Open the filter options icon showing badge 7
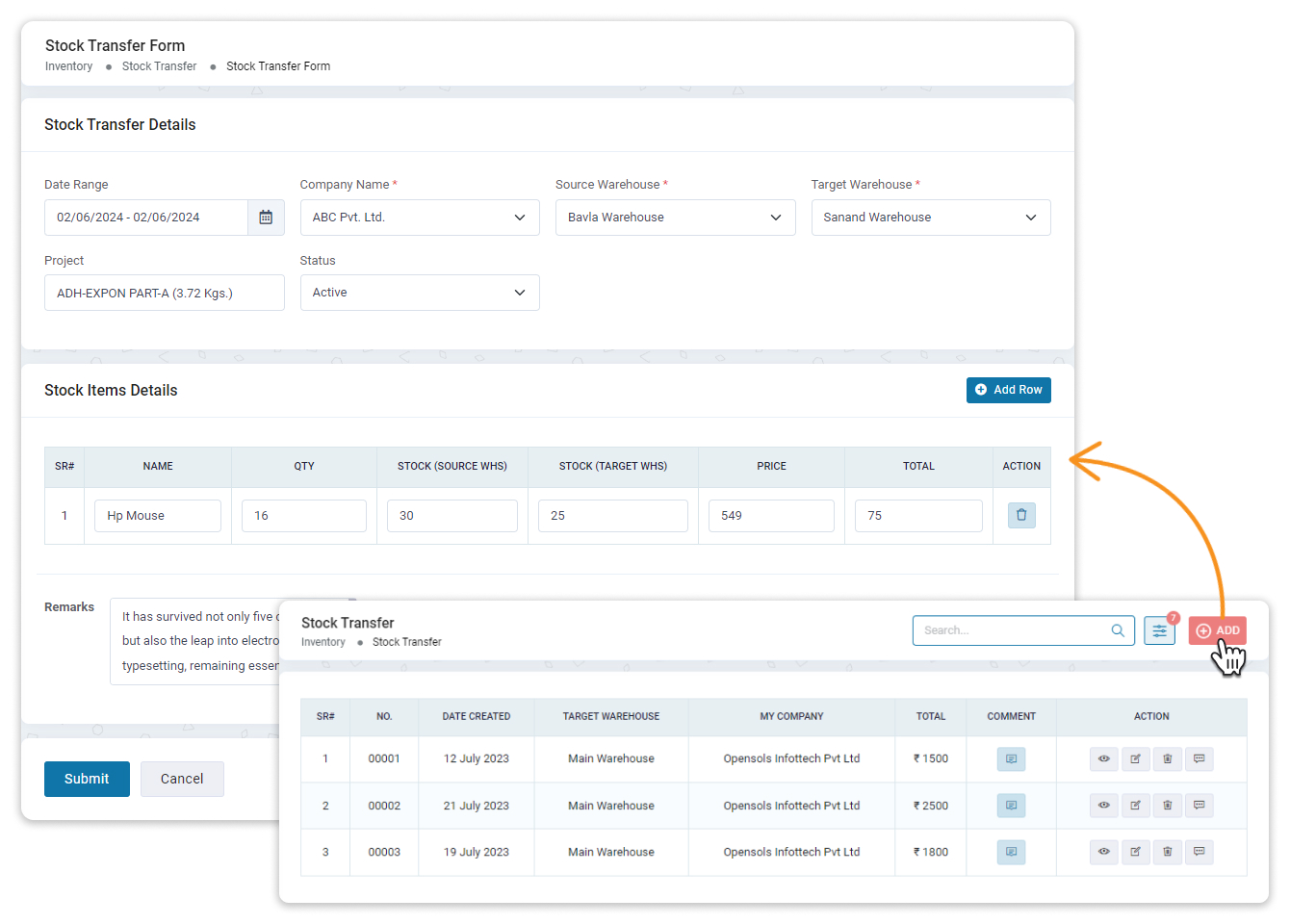 [x=1159, y=630]
